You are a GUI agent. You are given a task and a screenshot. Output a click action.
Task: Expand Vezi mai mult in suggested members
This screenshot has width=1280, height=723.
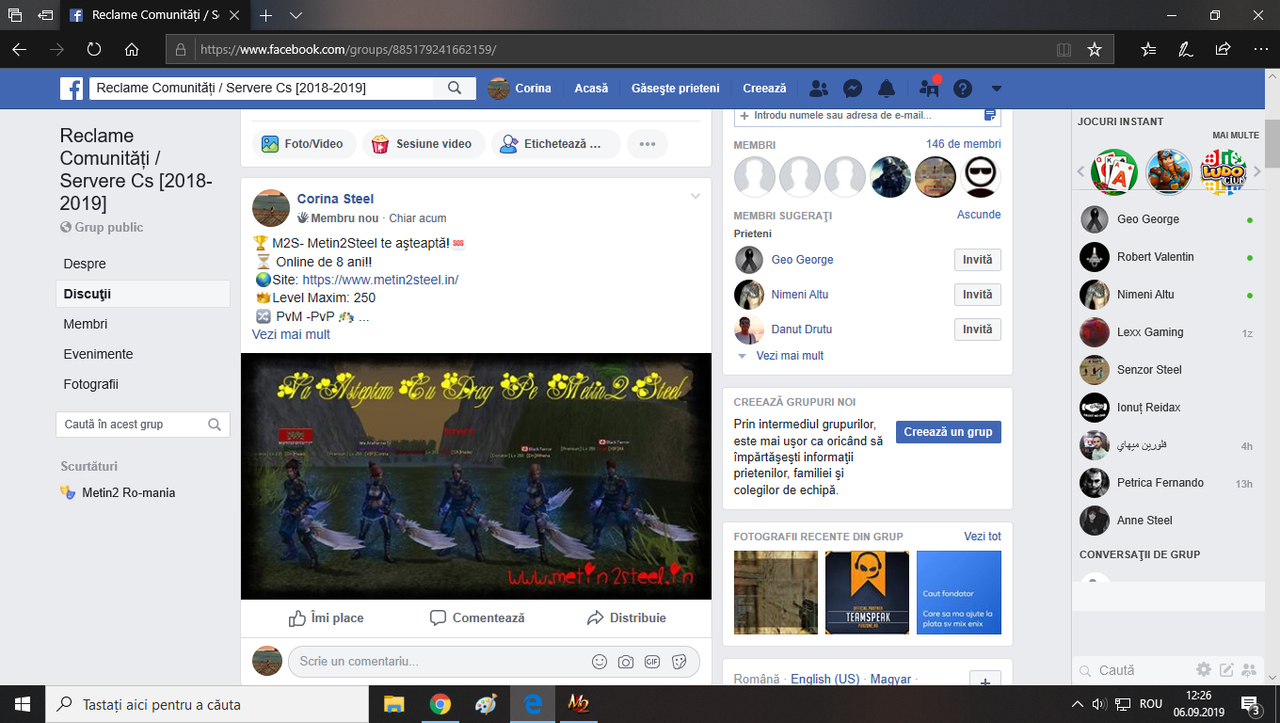(x=790, y=355)
